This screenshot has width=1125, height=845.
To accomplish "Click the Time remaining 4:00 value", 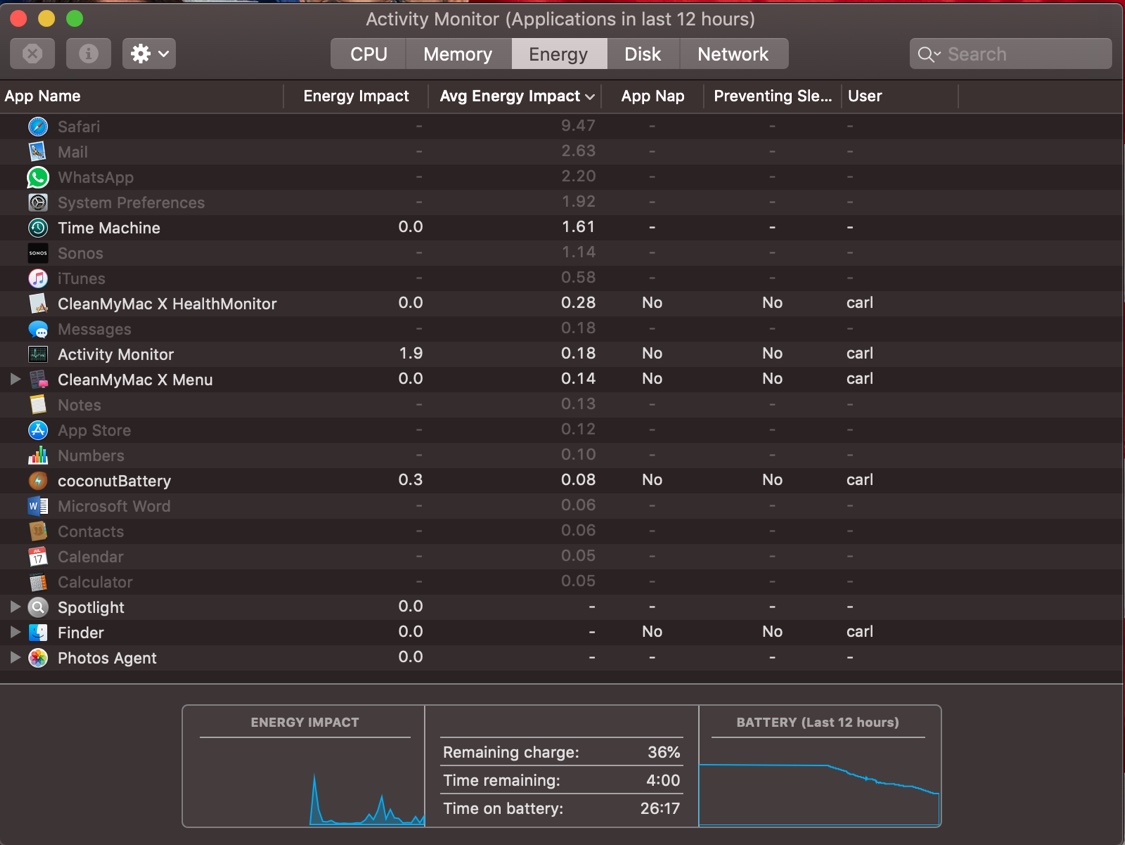I will [x=663, y=780].
